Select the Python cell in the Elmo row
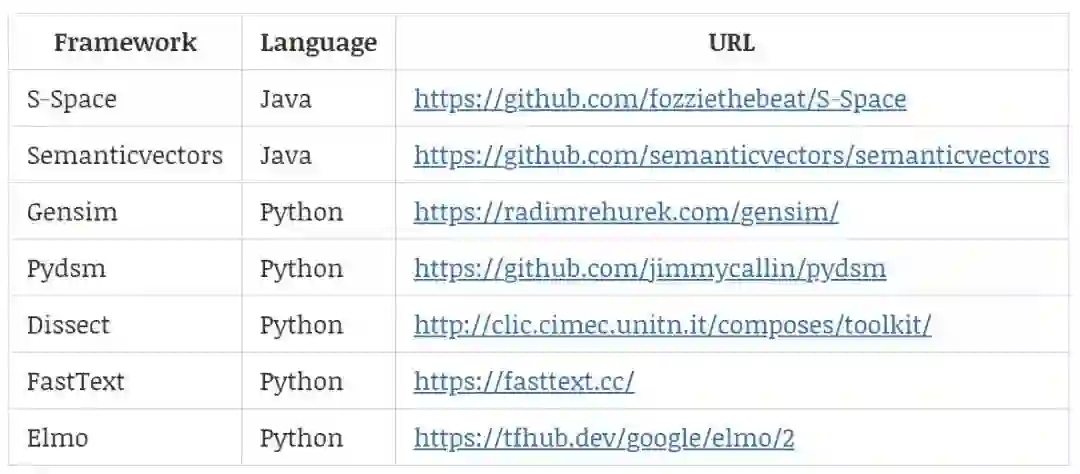Screen dimensions: 1080x474 [x=301, y=438]
